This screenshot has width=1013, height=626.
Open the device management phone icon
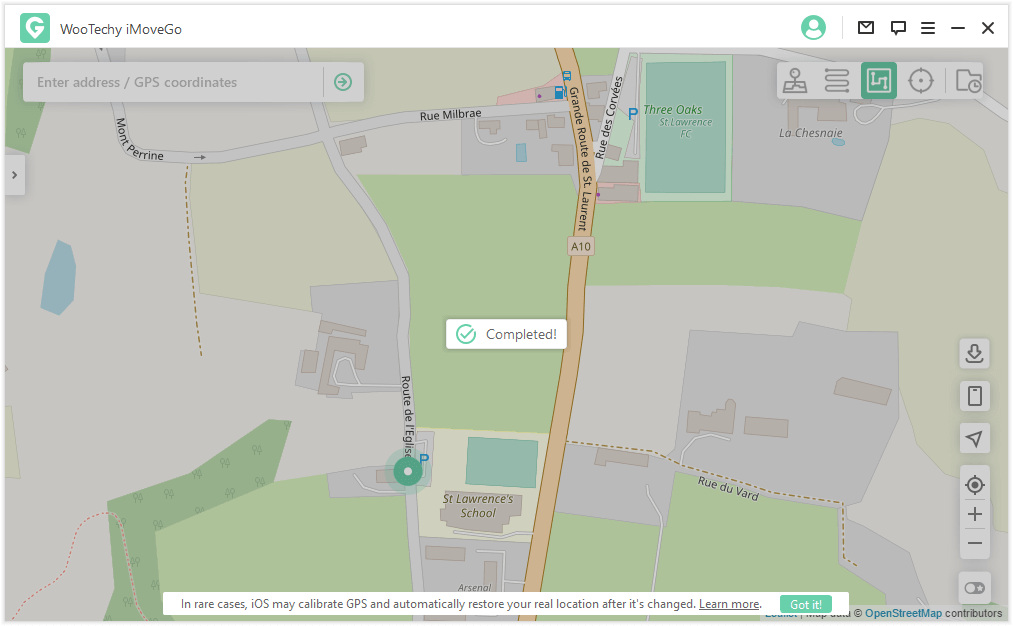(x=974, y=396)
